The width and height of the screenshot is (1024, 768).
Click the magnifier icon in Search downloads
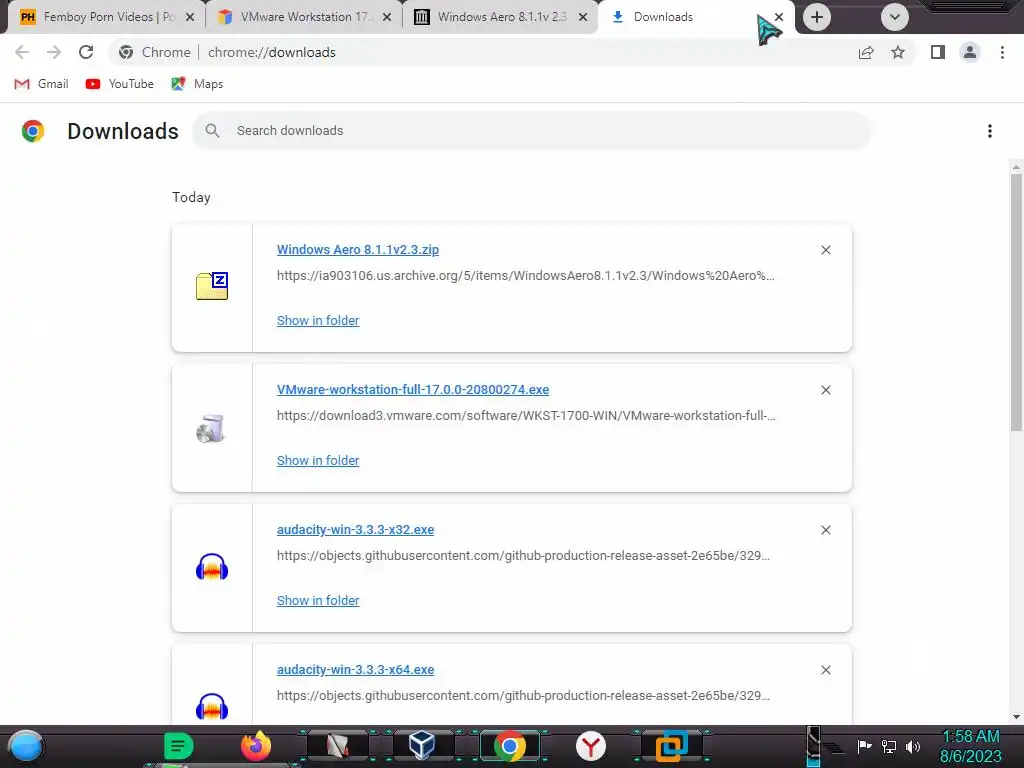click(x=212, y=131)
